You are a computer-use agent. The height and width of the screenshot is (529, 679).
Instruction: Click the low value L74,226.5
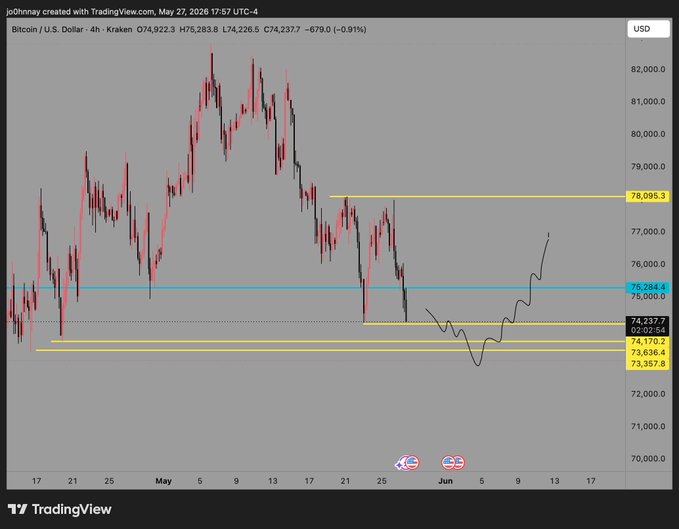point(241,29)
